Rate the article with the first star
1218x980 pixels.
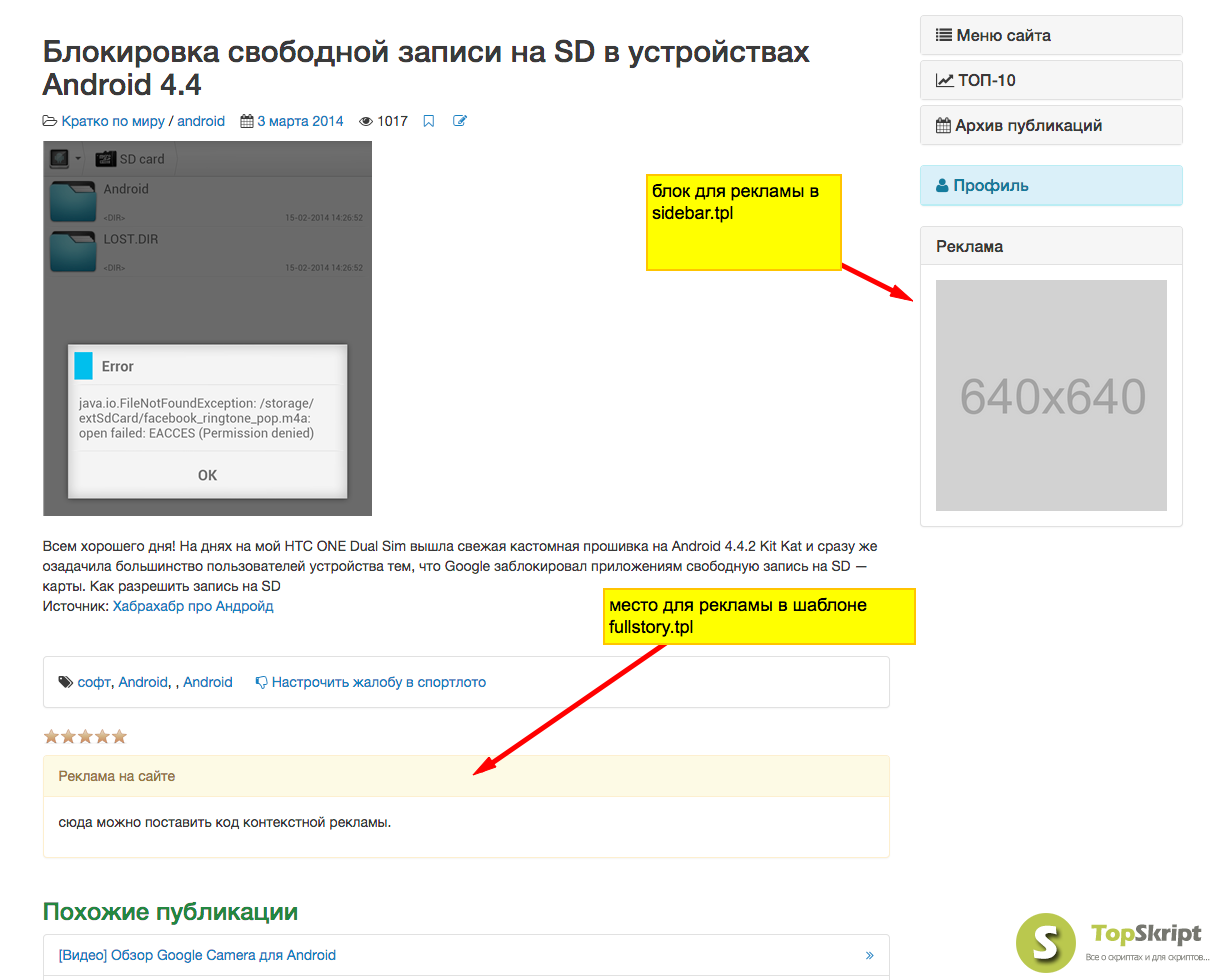coord(52,737)
